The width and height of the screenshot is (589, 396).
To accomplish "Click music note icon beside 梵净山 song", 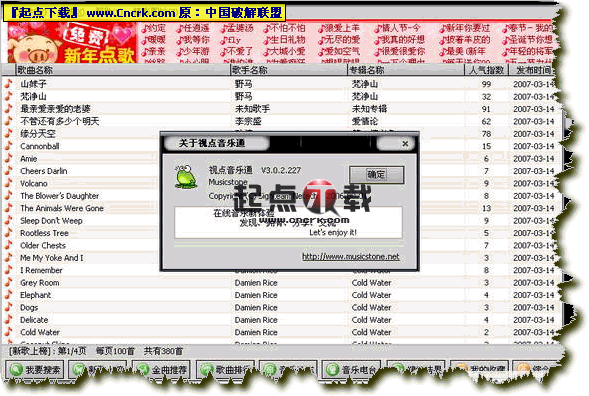I will point(8,96).
